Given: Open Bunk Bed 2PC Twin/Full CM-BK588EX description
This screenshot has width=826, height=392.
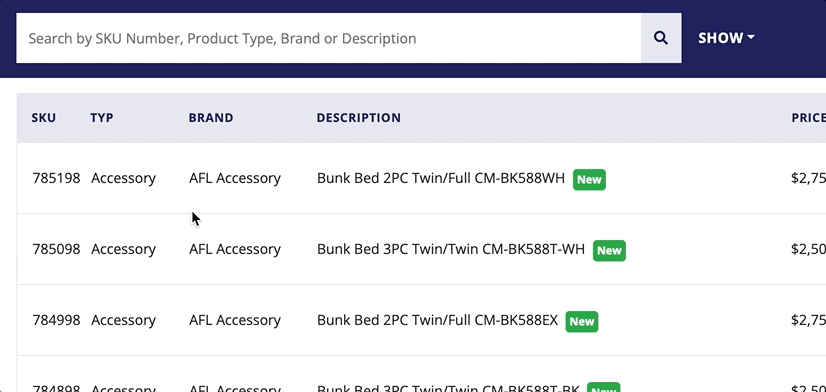Looking at the screenshot, I should pyautogui.click(x=437, y=320).
